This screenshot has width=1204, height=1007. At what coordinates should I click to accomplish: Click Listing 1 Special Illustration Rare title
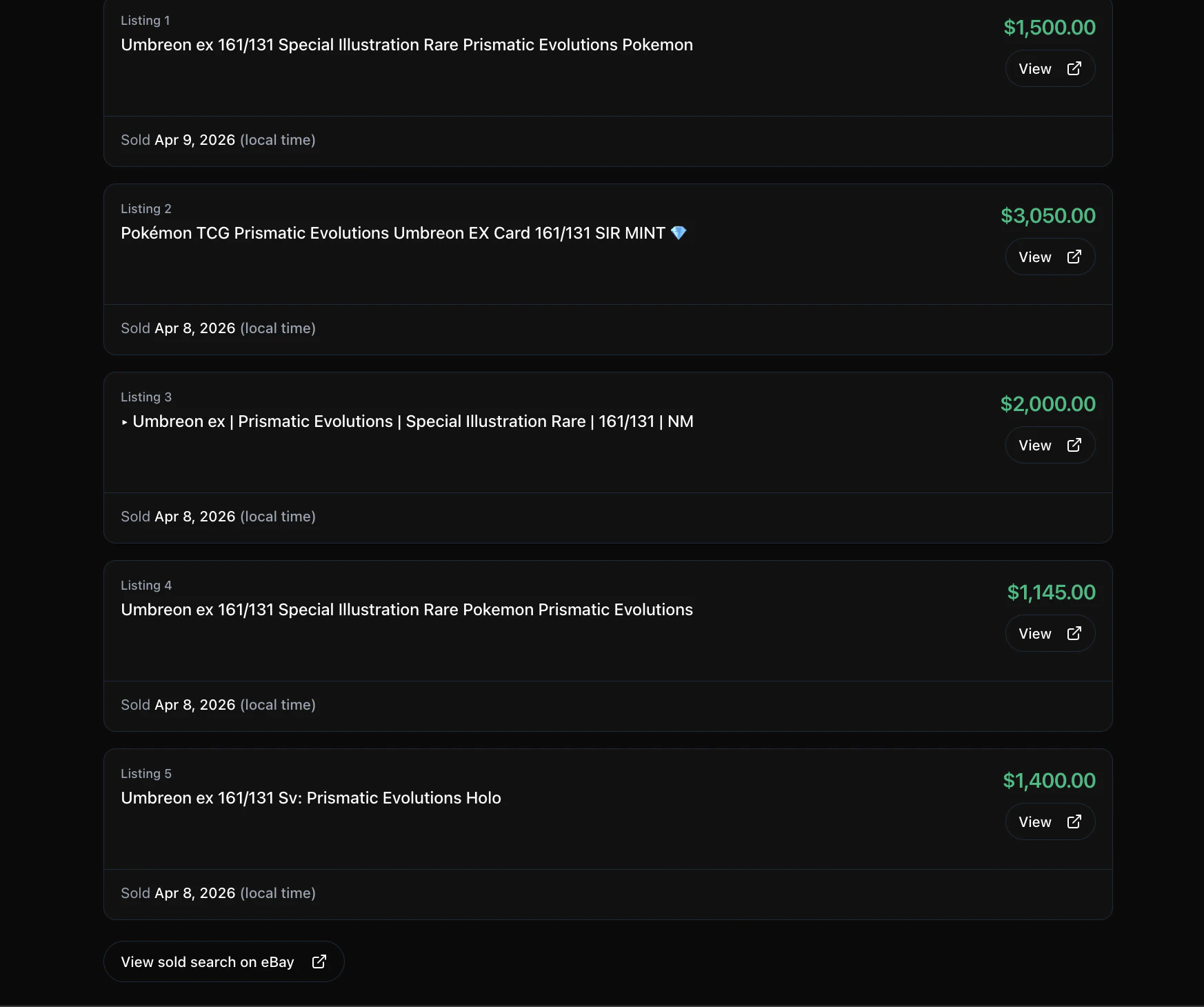pos(406,45)
